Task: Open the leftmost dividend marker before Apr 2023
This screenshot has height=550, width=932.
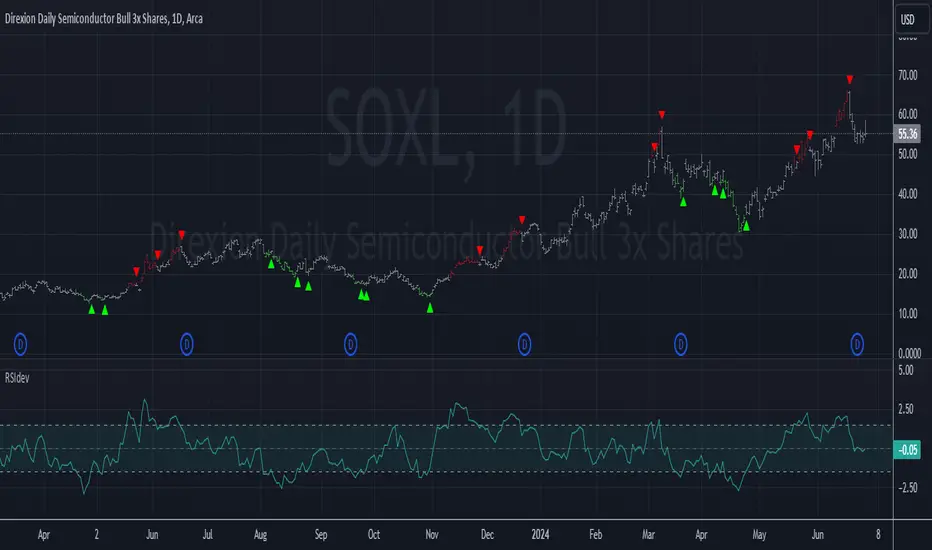Action: coord(20,344)
